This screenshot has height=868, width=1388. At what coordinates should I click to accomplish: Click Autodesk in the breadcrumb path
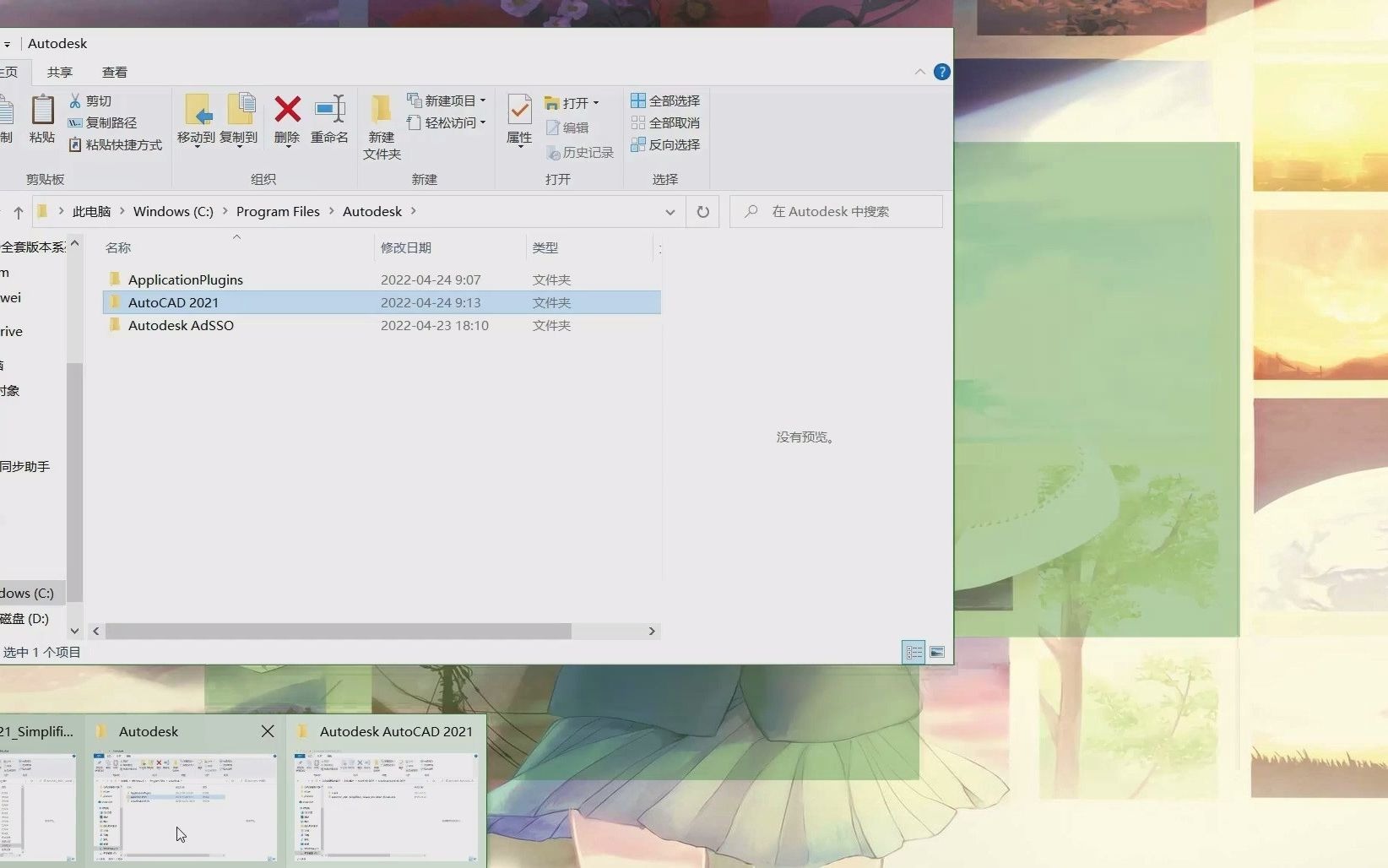tap(372, 211)
